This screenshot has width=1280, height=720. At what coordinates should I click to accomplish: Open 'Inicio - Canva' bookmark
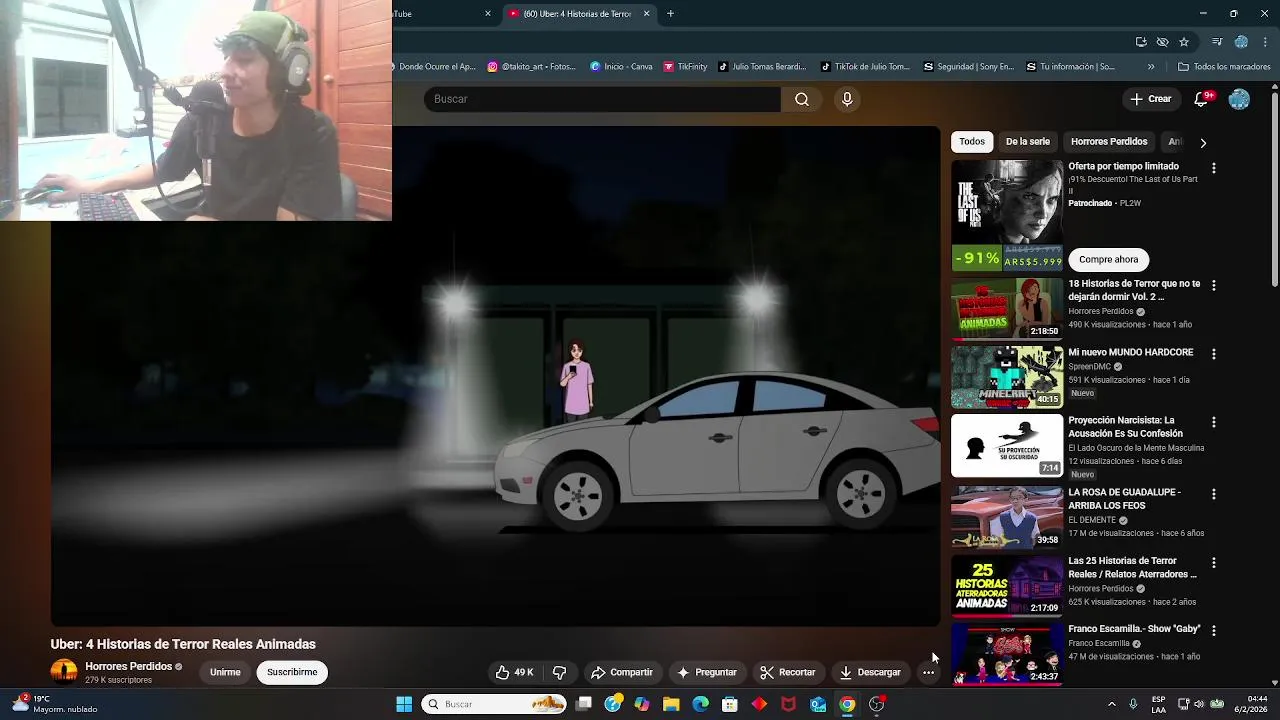click(621, 67)
